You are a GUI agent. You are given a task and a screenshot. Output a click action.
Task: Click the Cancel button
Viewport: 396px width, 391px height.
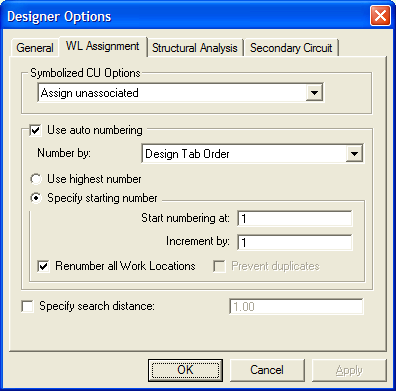[267, 370]
